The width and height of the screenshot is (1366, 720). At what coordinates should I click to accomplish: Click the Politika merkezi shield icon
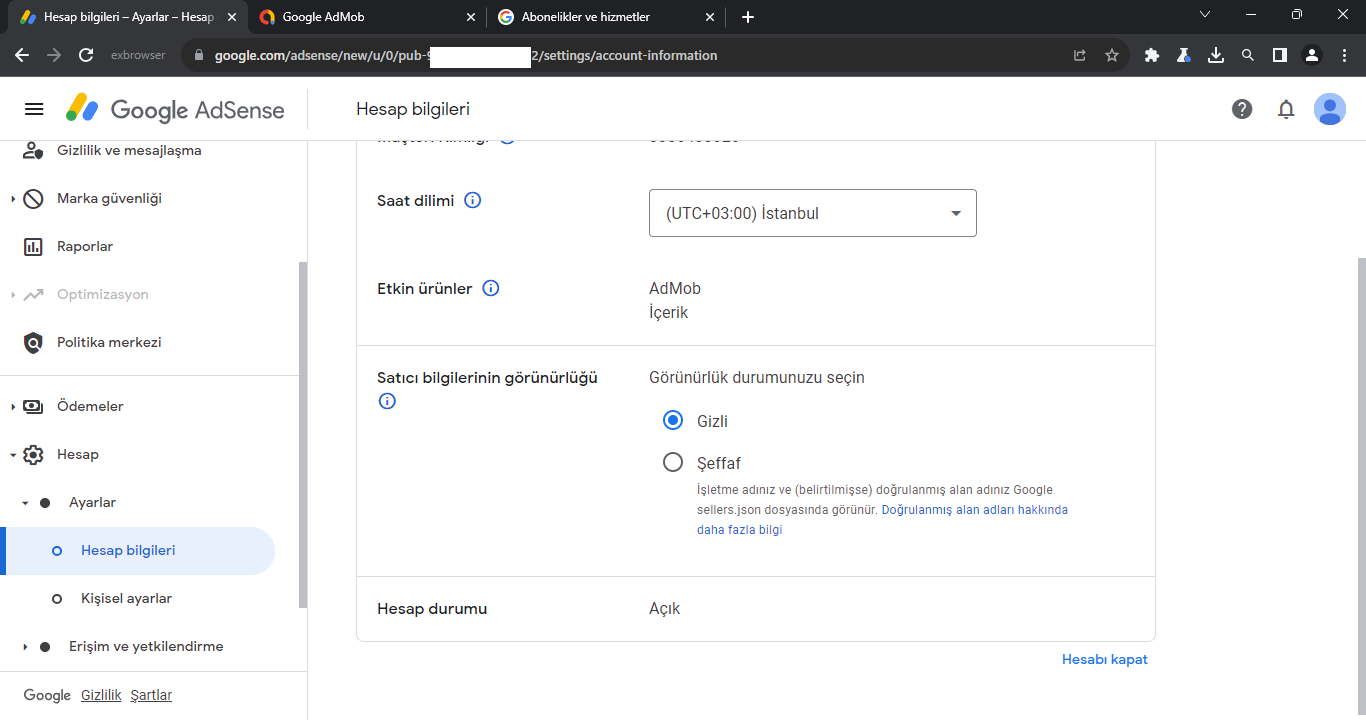[33, 343]
